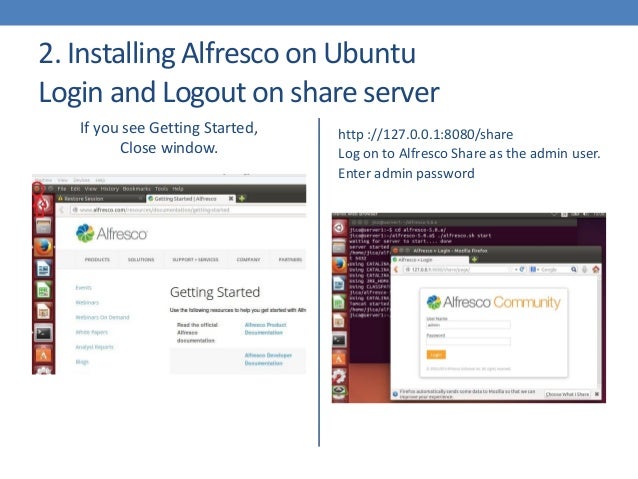The height and width of the screenshot is (479, 638).
Task: Open the White Papers link
Action: [92, 332]
